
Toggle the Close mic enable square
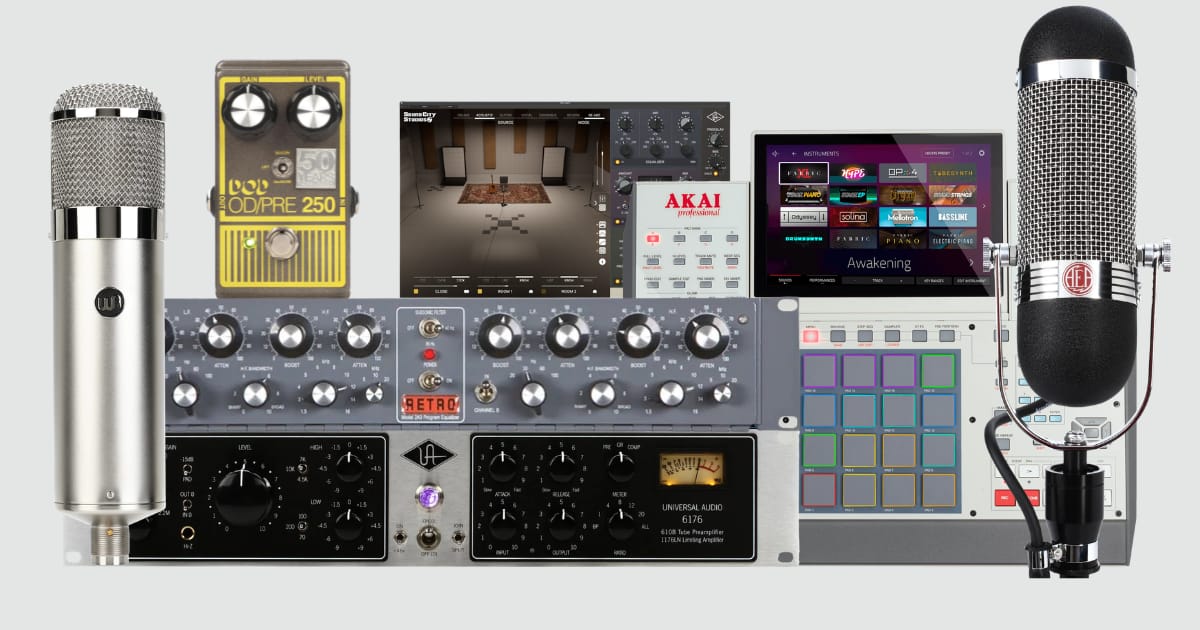coord(416,291)
